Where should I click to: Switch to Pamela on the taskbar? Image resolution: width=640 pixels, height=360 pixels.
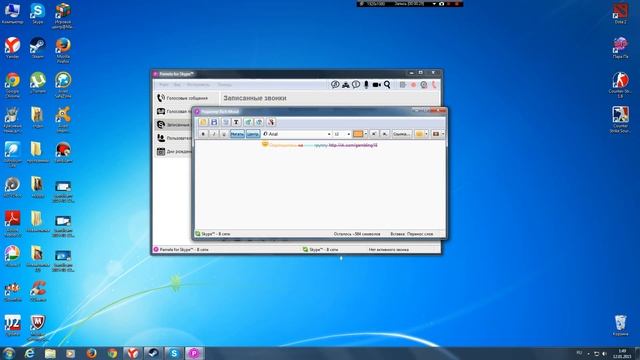[194, 353]
